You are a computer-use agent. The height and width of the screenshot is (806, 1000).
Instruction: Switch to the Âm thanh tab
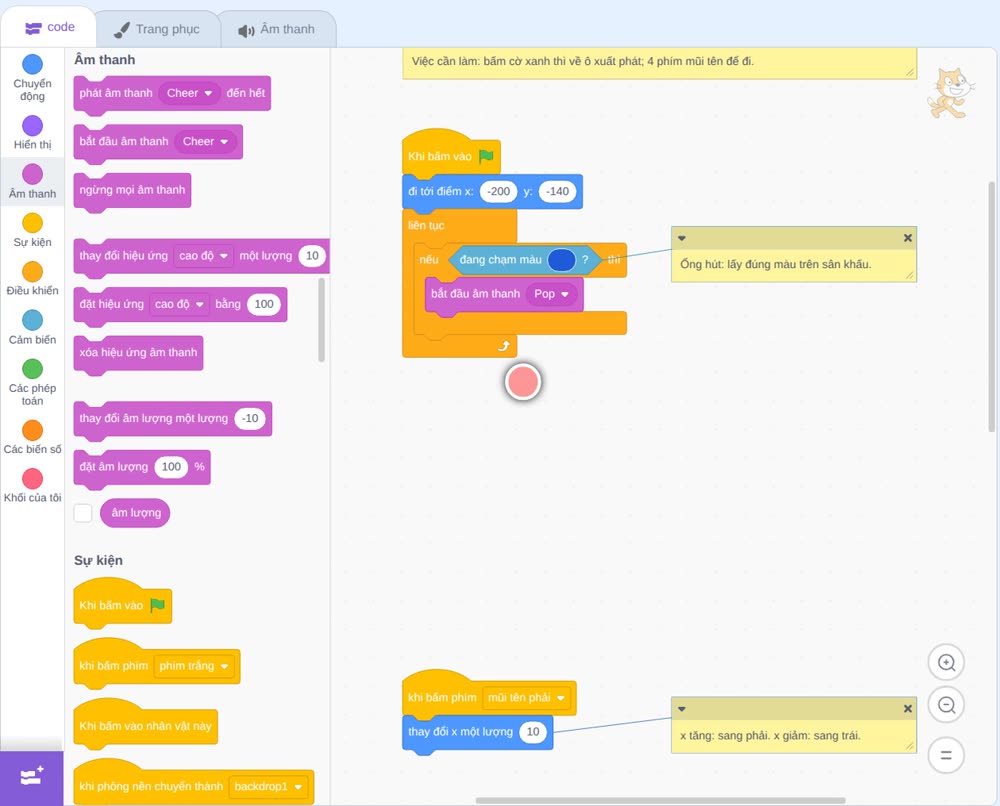(277, 29)
